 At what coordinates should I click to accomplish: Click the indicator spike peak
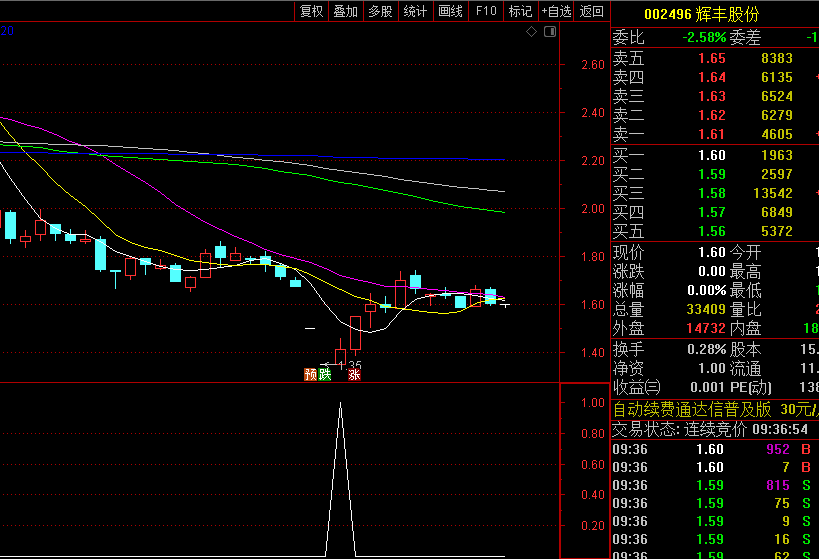tap(341, 404)
